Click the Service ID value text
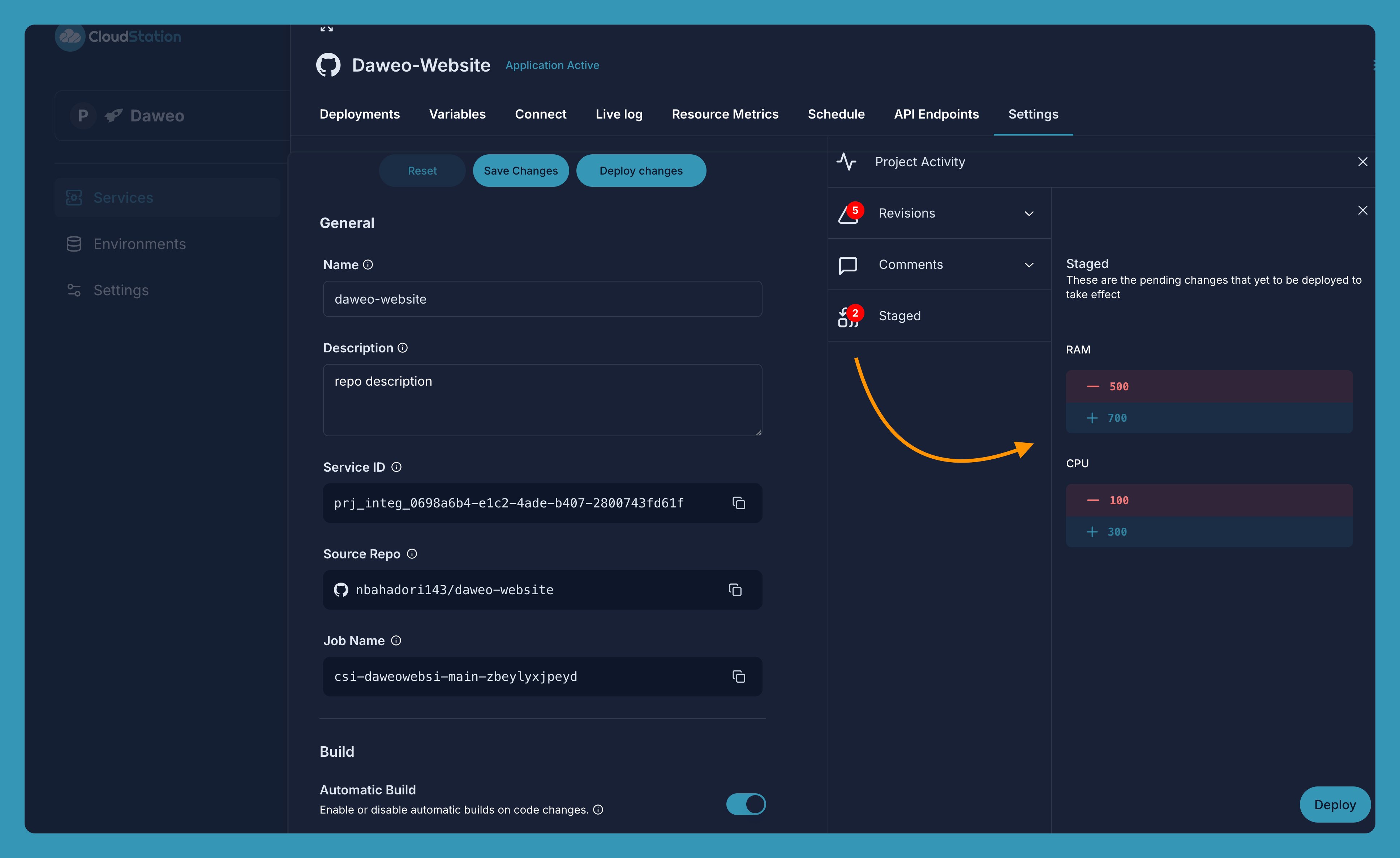Viewport: 1400px width, 858px height. tap(508, 503)
